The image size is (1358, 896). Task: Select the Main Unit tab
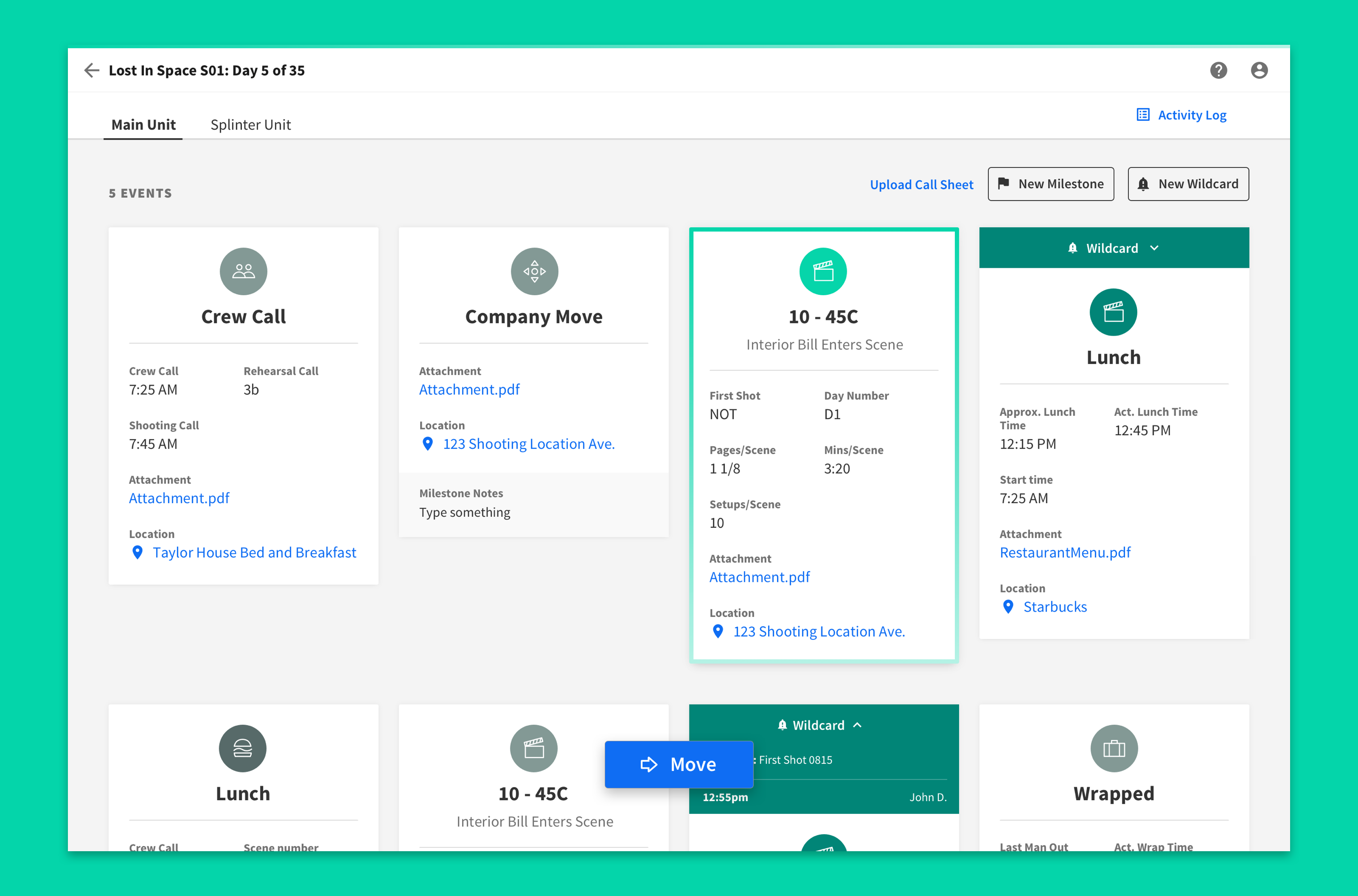tap(143, 124)
